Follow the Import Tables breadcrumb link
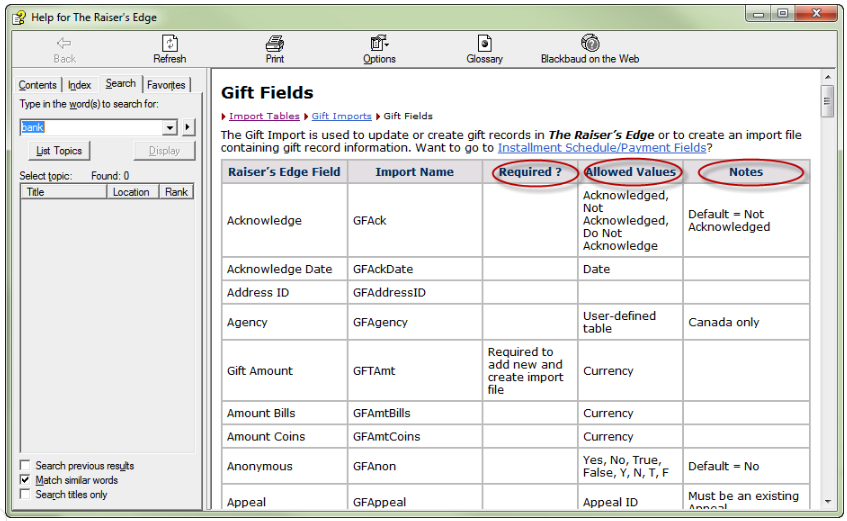Screen dimensions: 847x521 click(x=264, y=116)
